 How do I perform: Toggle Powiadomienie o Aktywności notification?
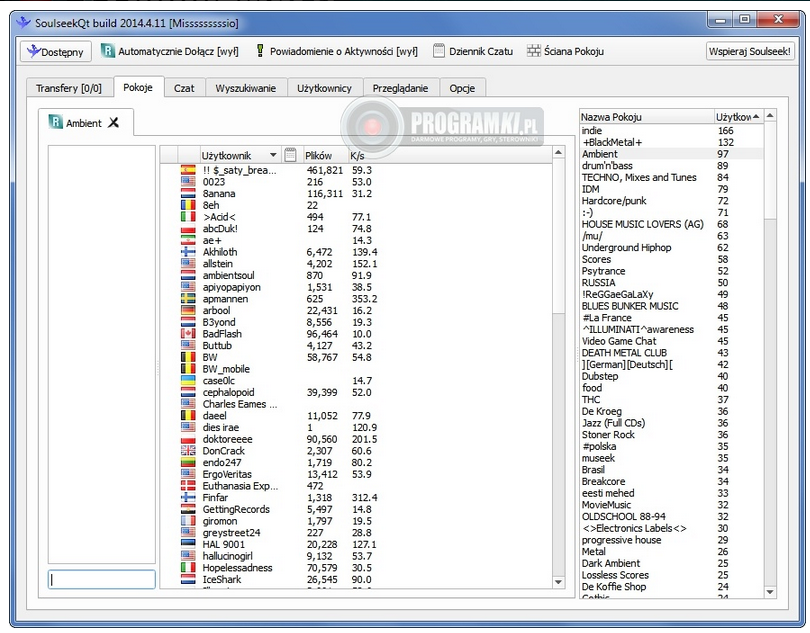[336, 51]
